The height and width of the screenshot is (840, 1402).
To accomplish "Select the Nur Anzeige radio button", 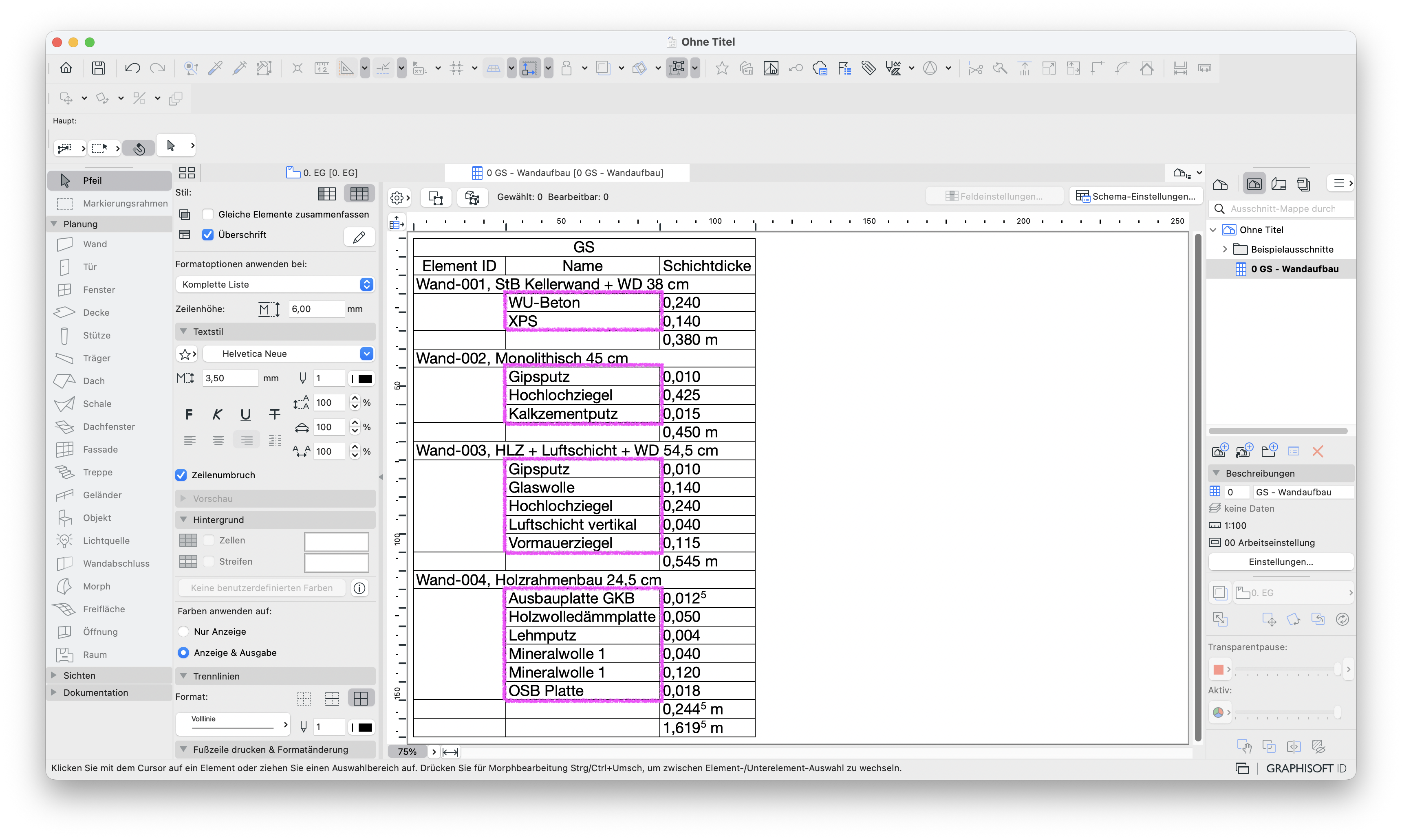I will 183,631.
